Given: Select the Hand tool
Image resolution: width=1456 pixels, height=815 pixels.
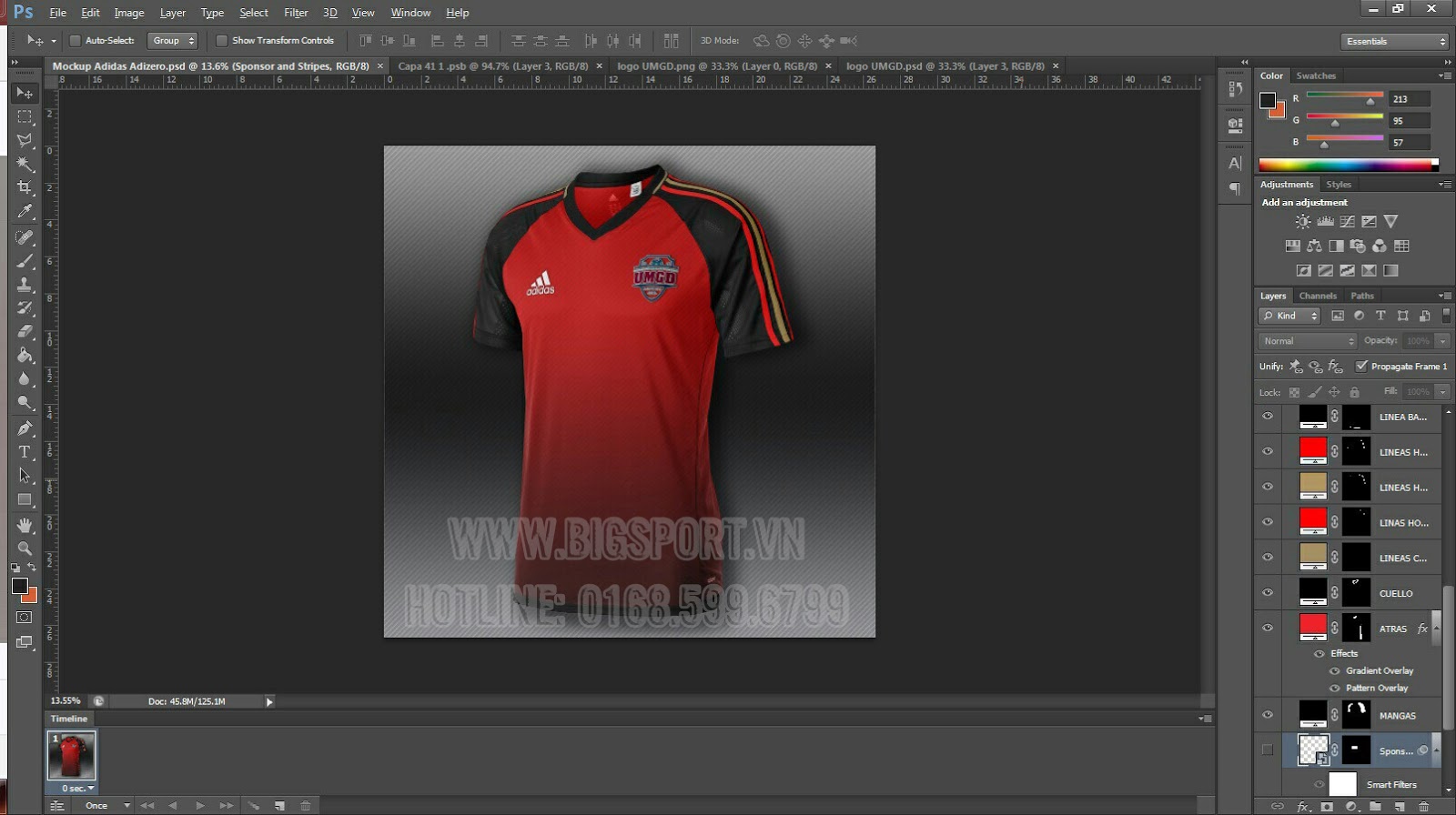Looking at the screenshot, I should [x=25, y=525].
